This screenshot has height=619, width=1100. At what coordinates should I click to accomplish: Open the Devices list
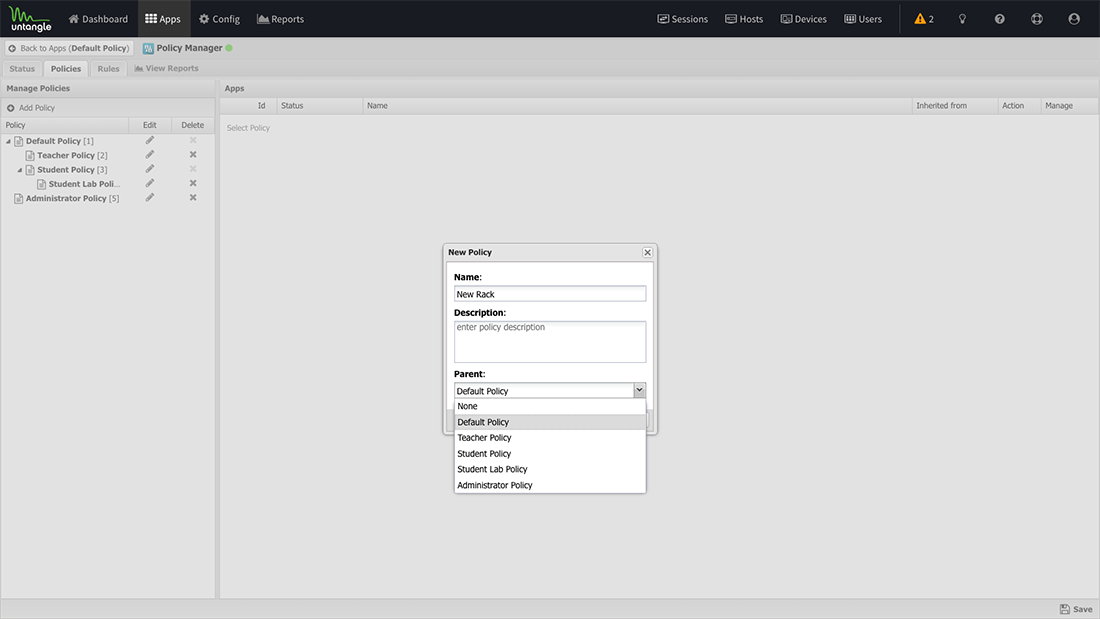804,19
